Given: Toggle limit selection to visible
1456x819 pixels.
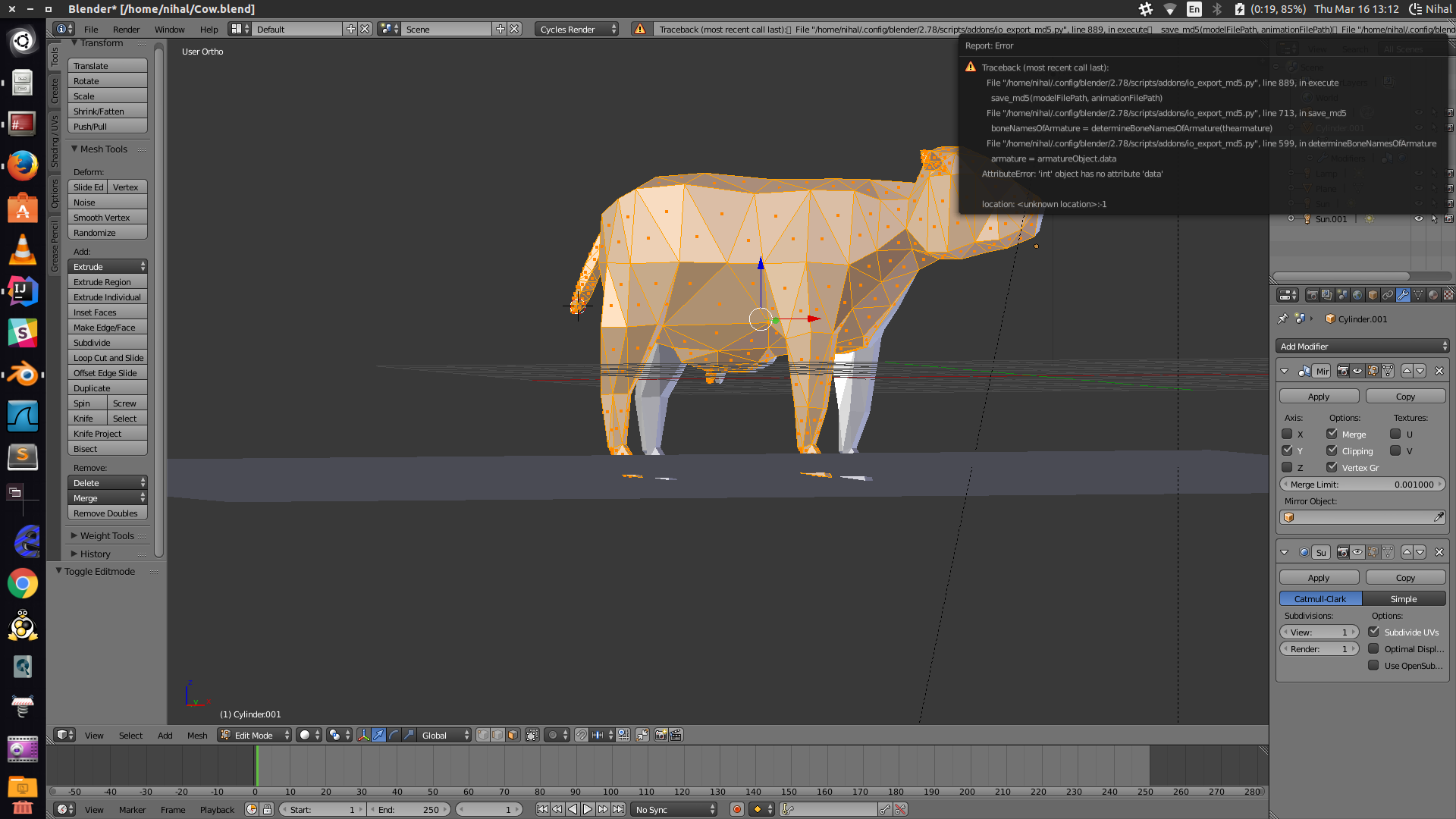Looking at the screenshot, I should [532, 735].
